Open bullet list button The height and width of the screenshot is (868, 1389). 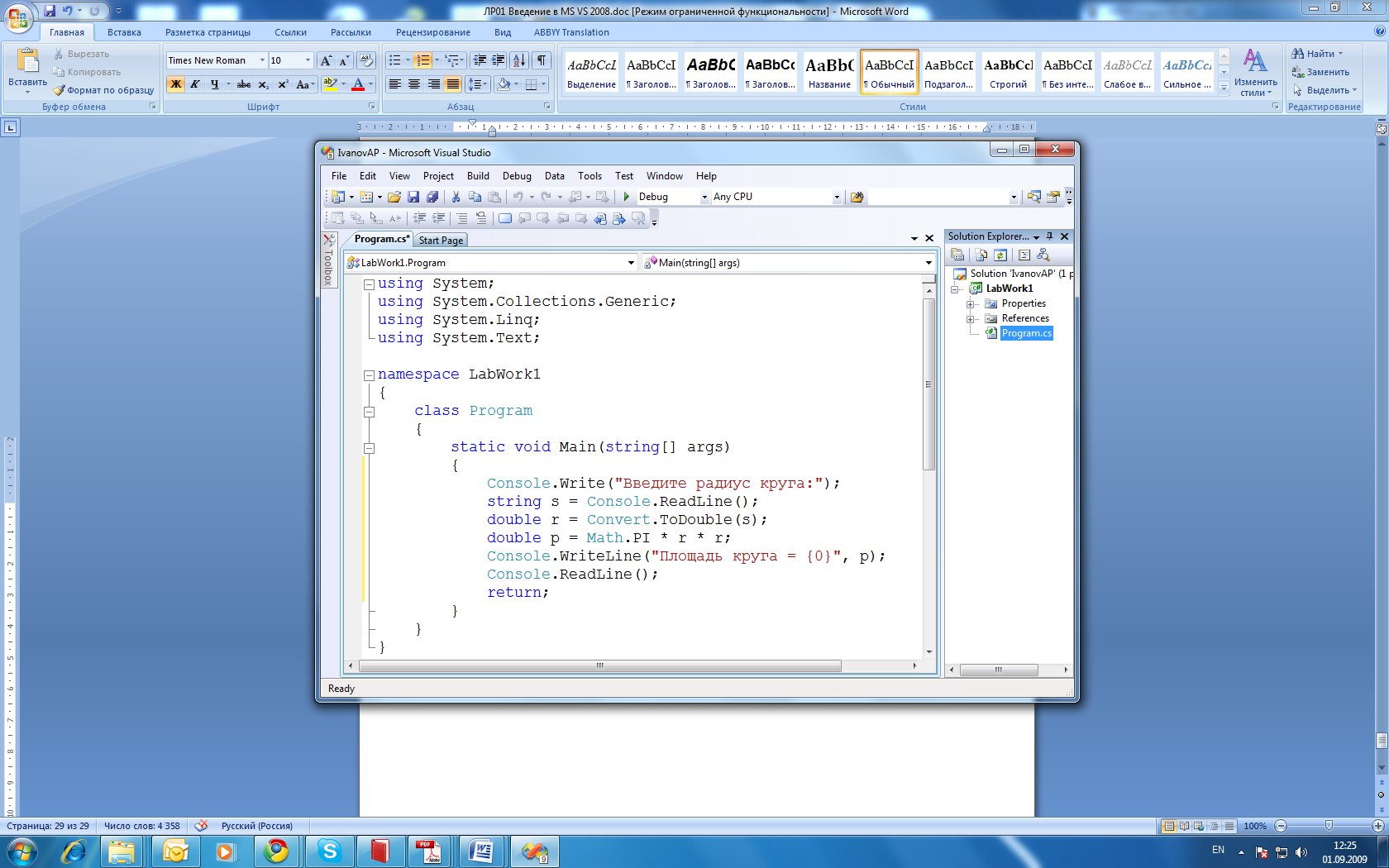[x=395, y=60]
